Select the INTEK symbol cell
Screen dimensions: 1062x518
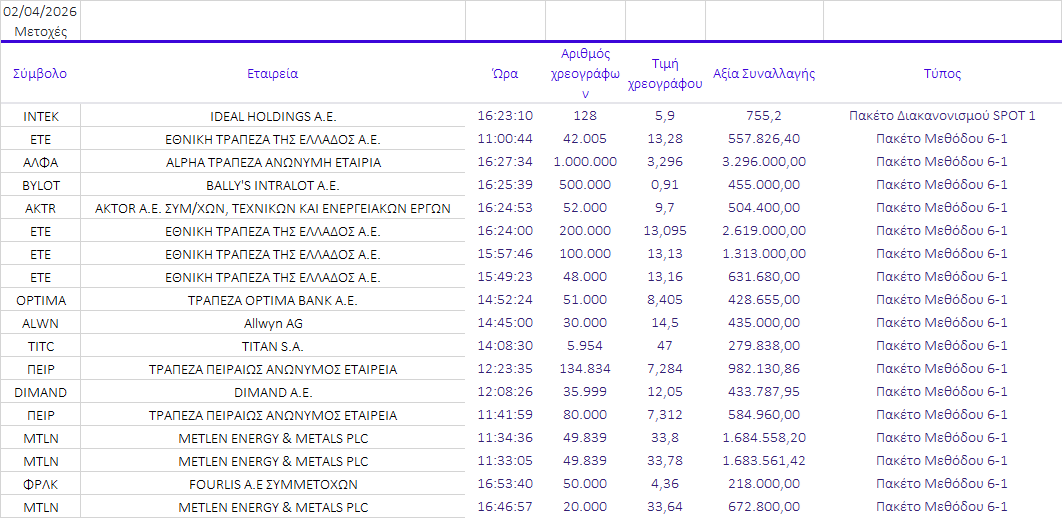pos(40,116)
